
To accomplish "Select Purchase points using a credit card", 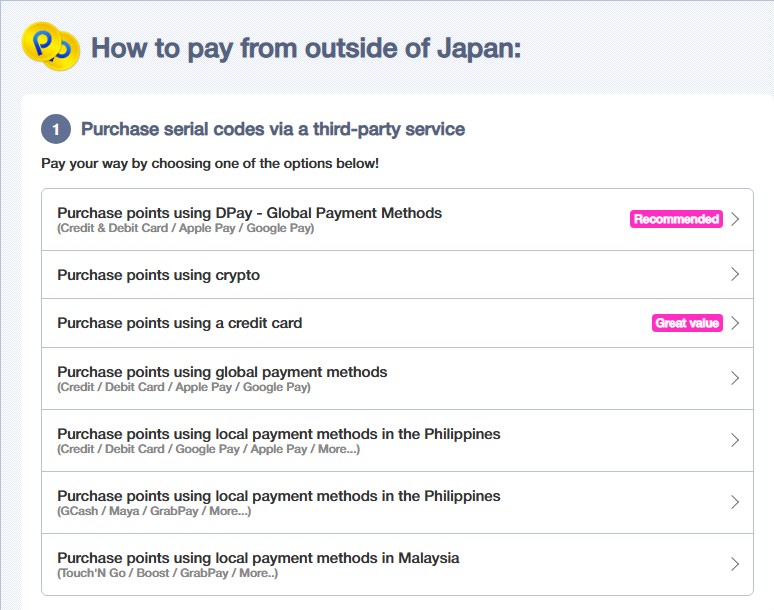I will 397,323.
